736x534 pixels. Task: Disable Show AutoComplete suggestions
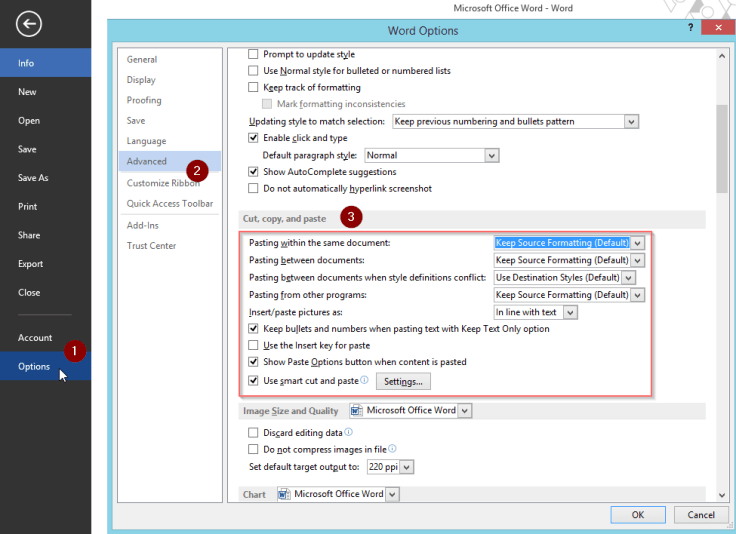[x=253, y=172]
